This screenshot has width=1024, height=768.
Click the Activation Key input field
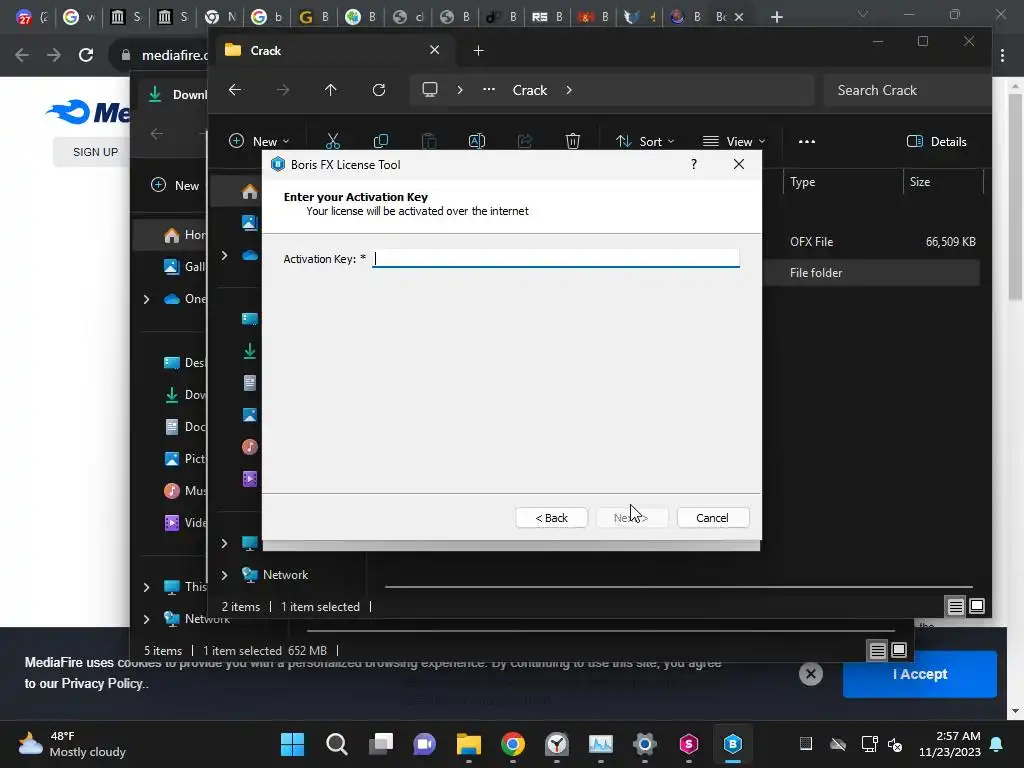[x=556, y=259]
